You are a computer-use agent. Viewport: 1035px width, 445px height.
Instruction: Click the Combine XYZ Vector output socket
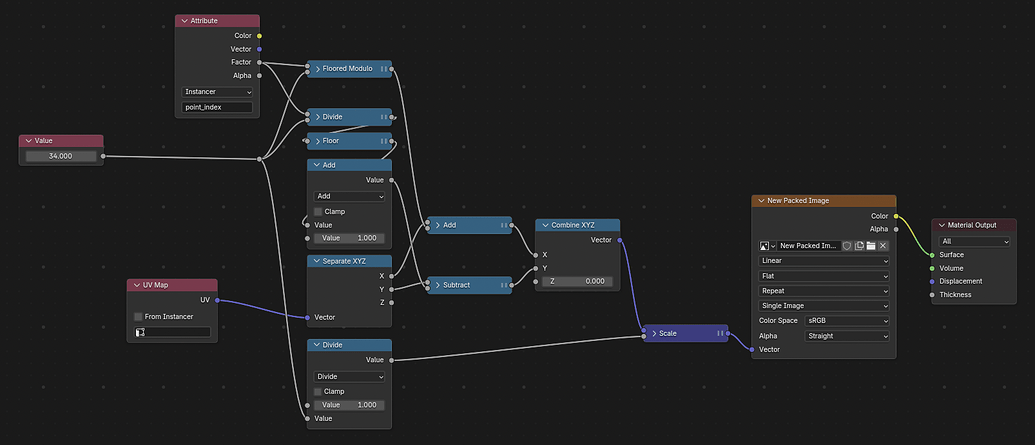tap(619, 240)
